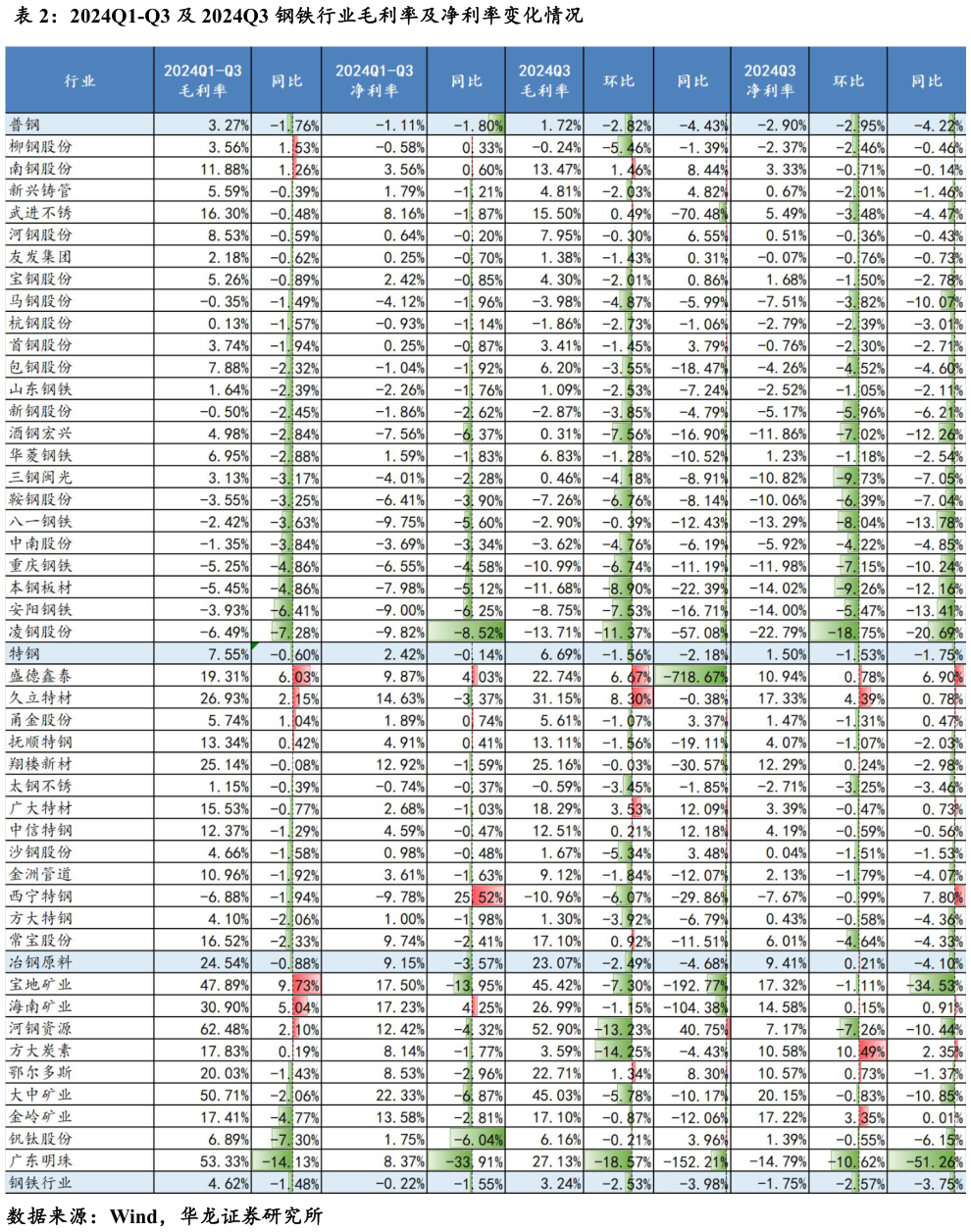
Task: Select the 八一钢铁 row label
Action: point(40,522)
